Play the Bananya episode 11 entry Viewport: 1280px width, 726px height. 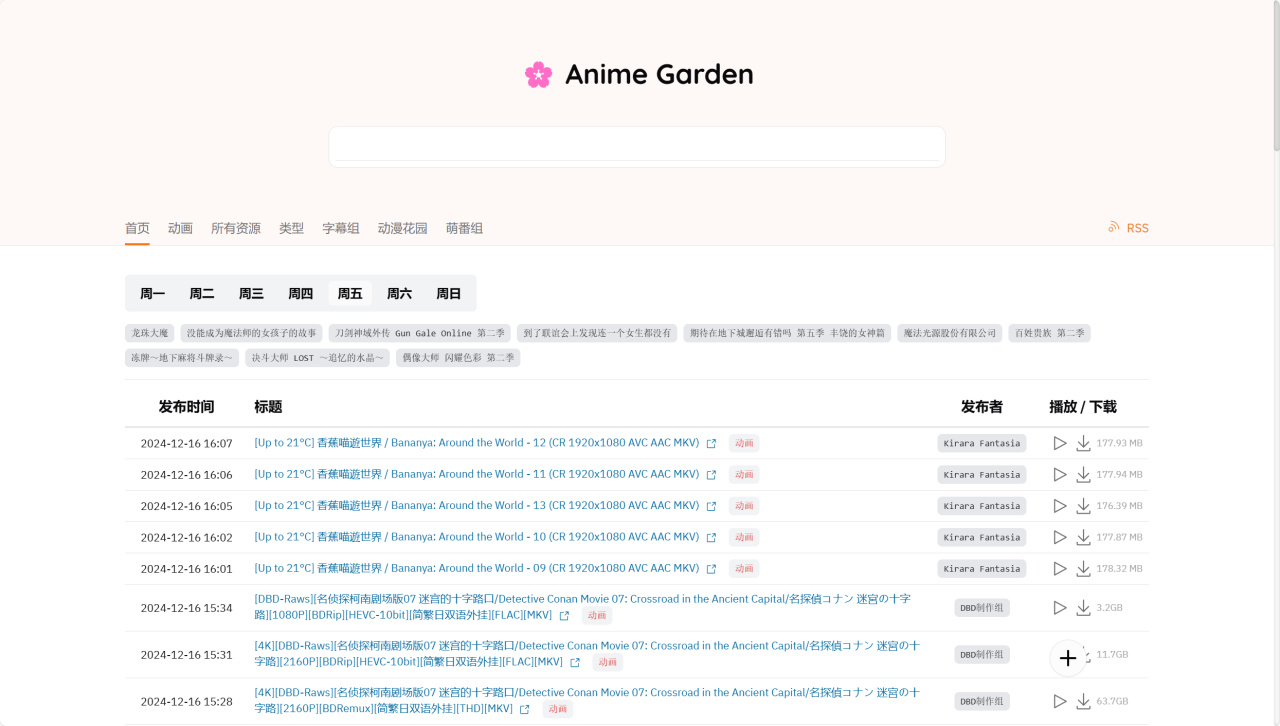[x=1060, y=474]
